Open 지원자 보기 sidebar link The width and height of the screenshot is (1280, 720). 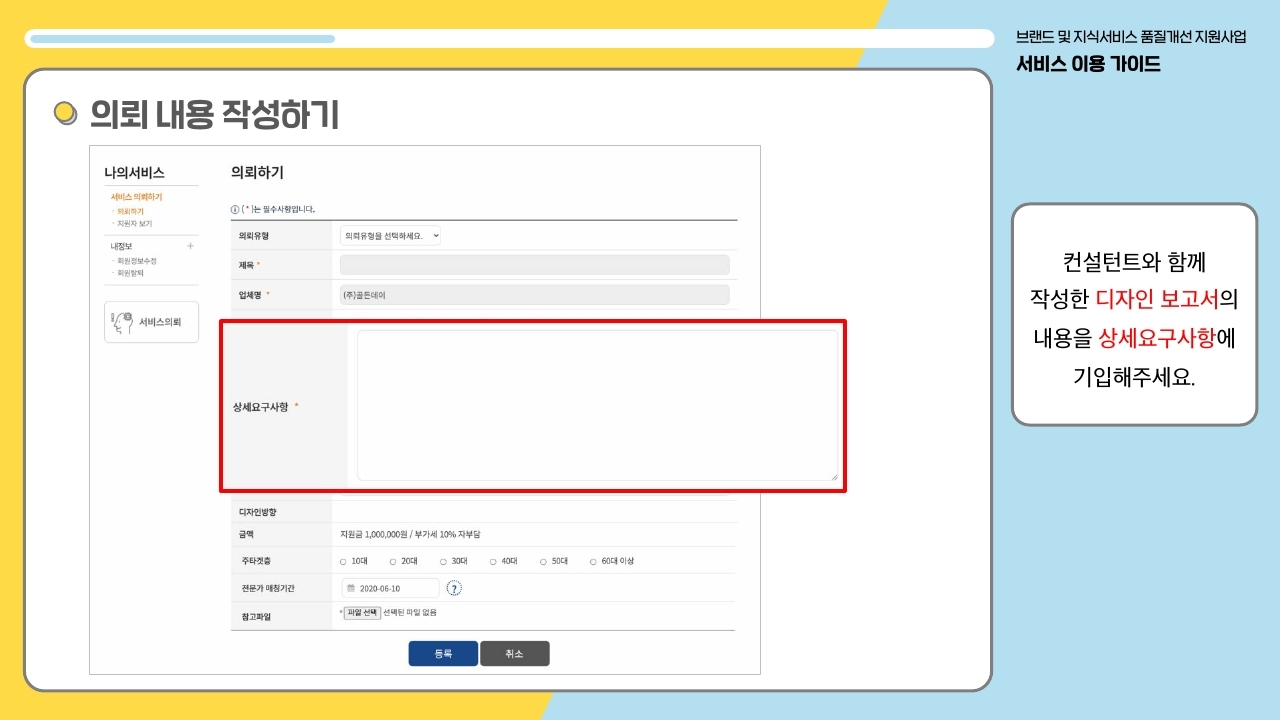point(135,224)
